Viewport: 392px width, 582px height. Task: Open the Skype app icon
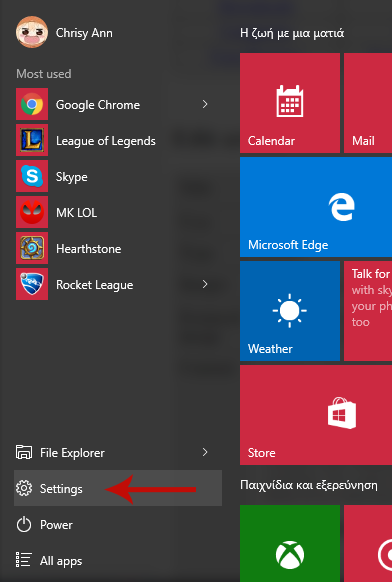(32, 176)
